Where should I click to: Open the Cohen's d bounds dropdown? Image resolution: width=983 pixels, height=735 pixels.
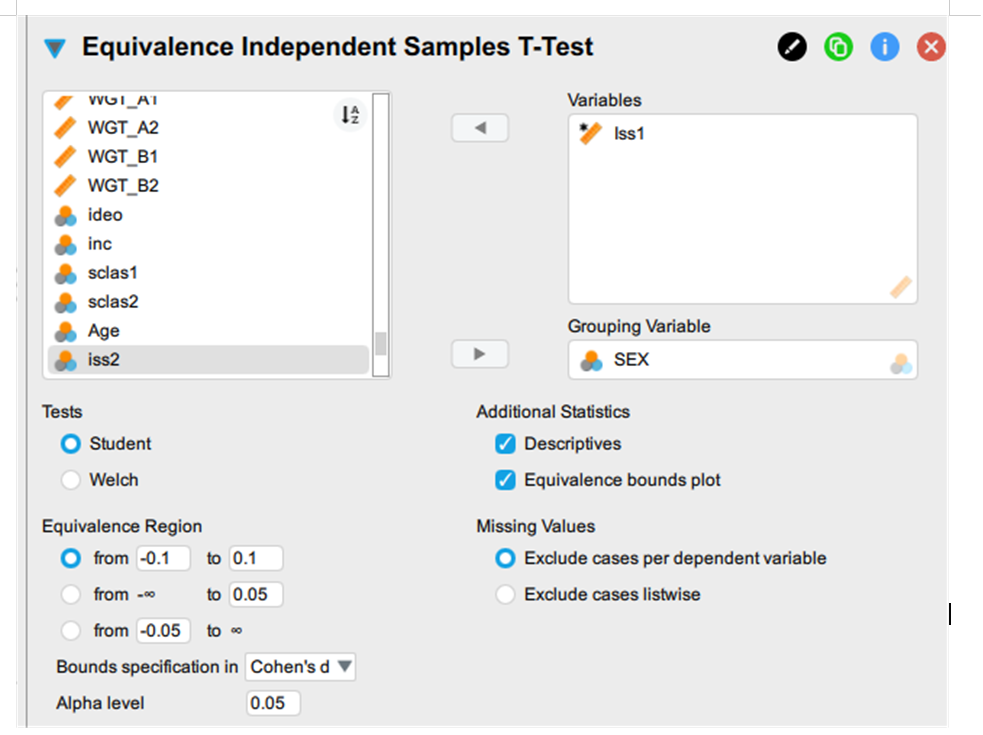(x=301, y=667)
